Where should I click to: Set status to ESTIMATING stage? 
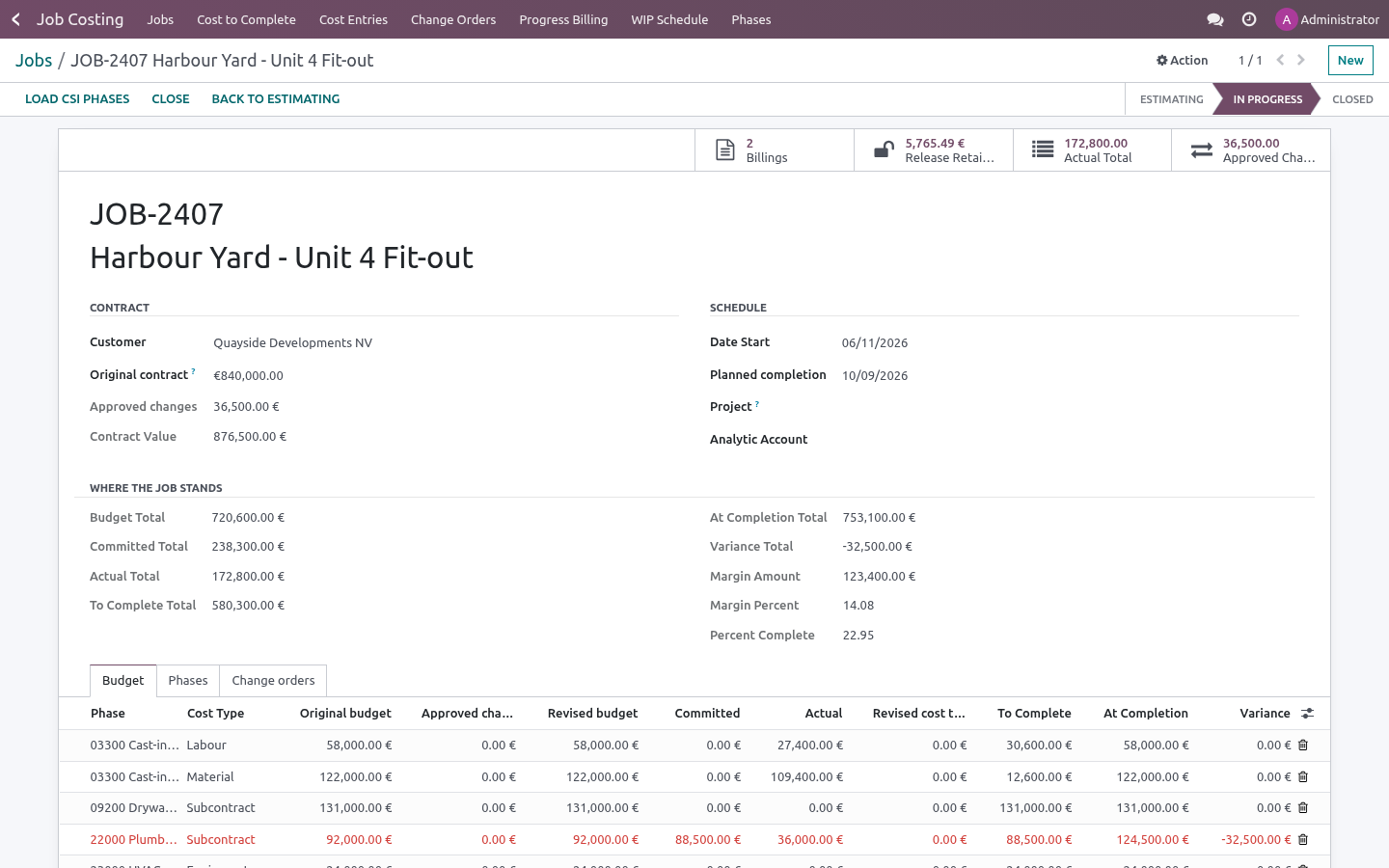1171,99
